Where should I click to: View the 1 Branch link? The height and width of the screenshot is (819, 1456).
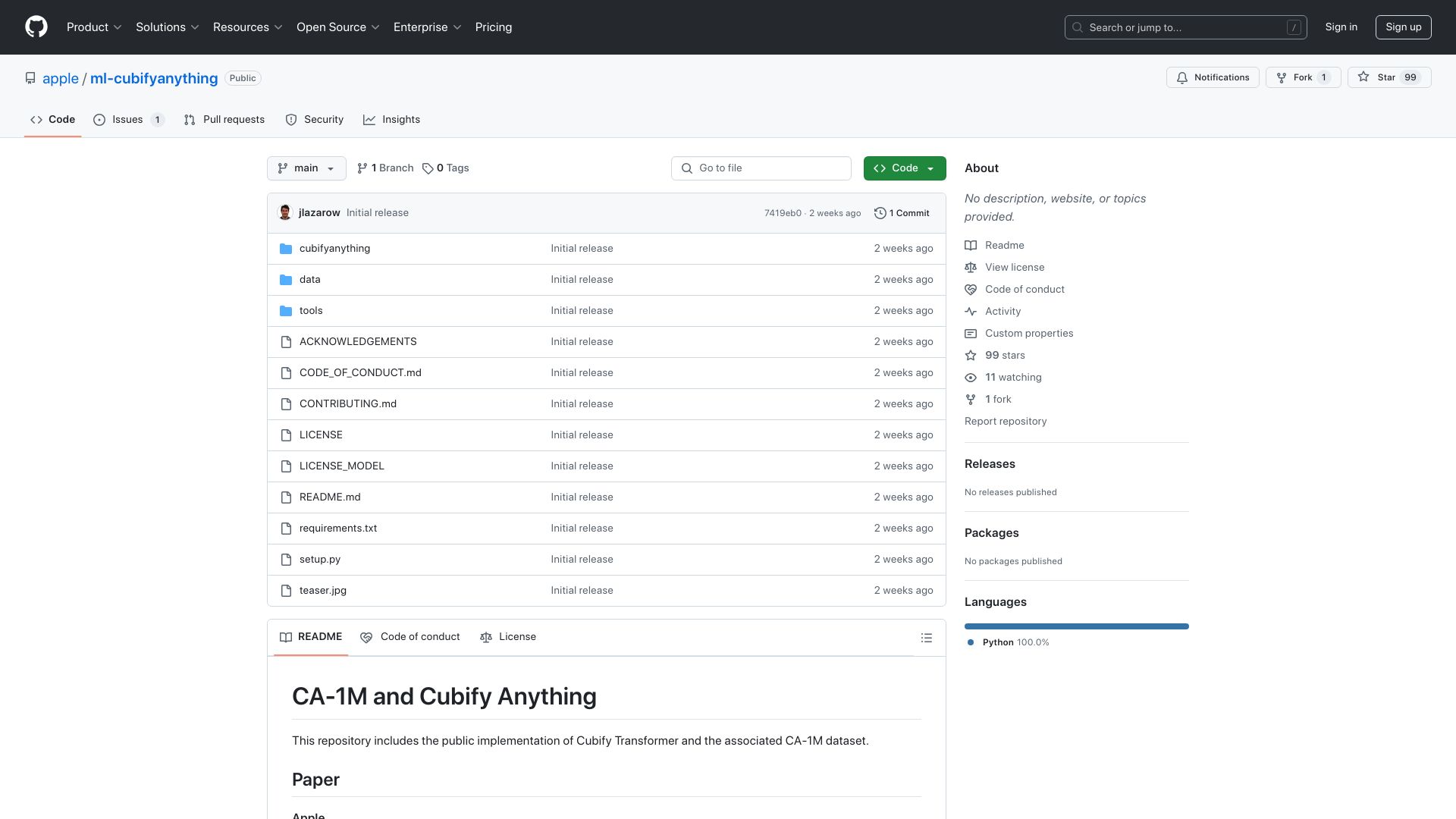(x=385, y=168)
